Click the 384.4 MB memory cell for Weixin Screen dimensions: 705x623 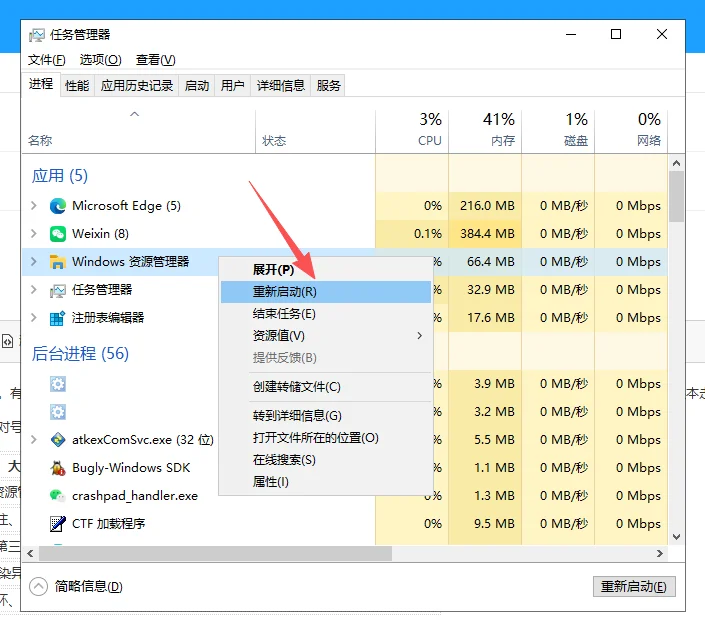click(x=485, y=234)
